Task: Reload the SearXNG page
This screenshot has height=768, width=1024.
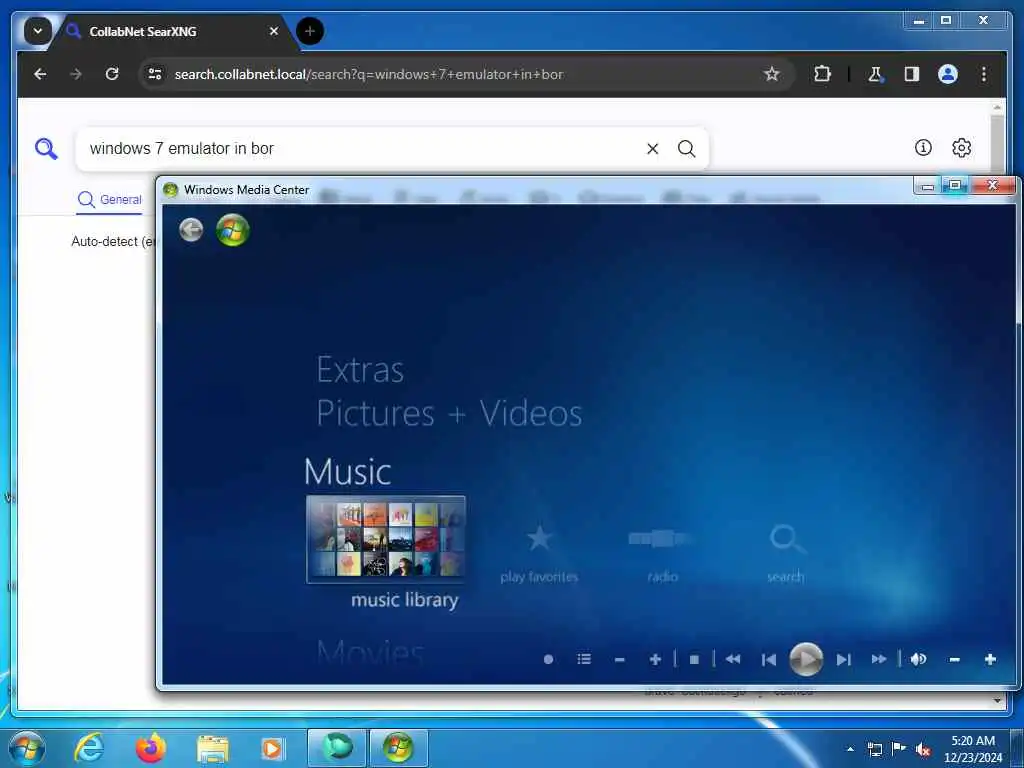Action: tap(112, 74)
